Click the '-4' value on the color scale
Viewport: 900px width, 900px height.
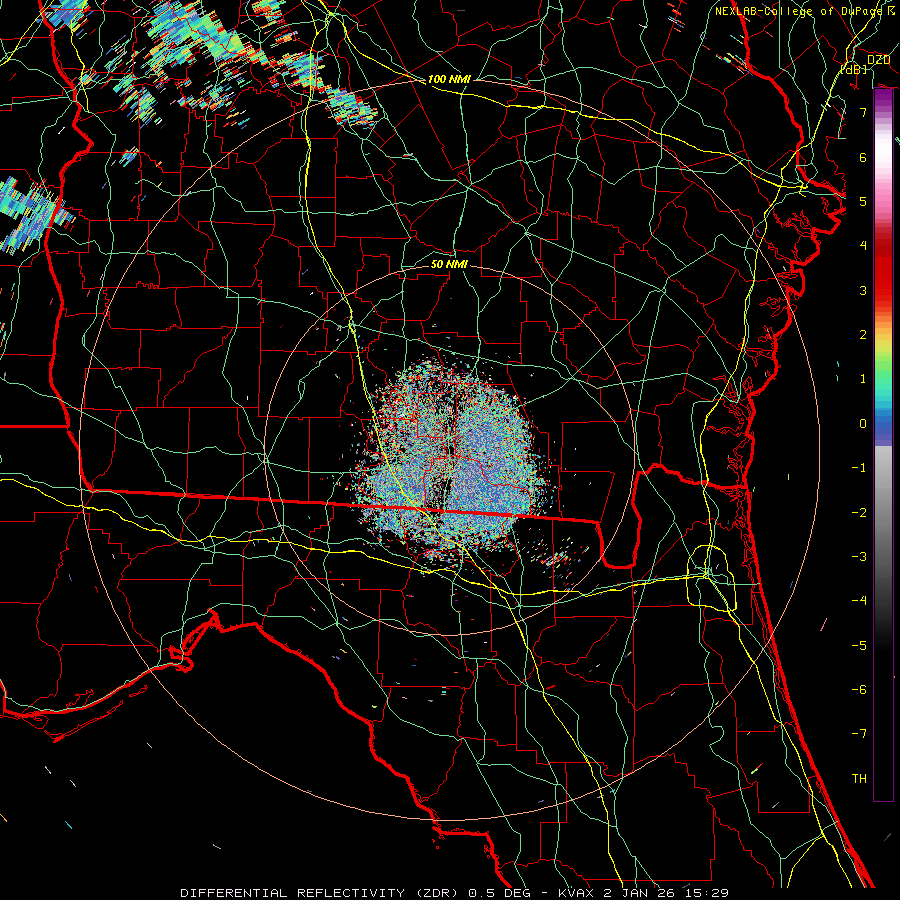click(859, 601)
